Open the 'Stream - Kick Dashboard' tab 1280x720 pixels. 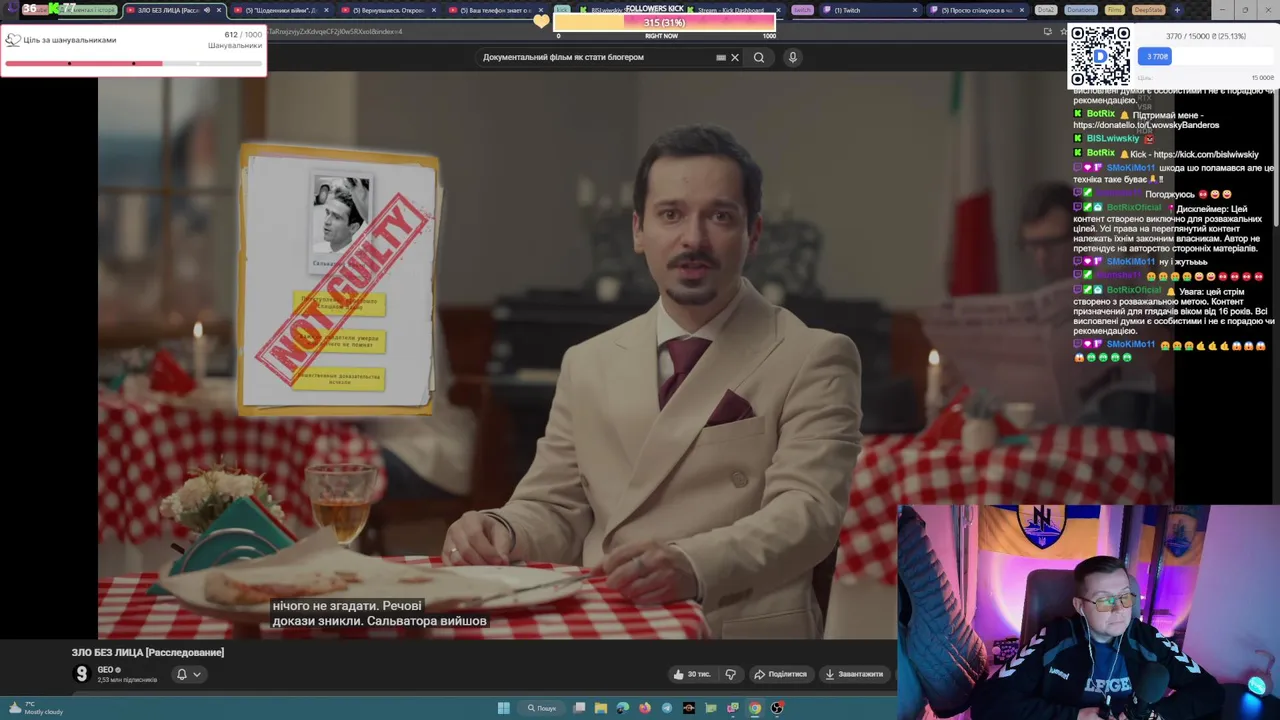[730, 10]
